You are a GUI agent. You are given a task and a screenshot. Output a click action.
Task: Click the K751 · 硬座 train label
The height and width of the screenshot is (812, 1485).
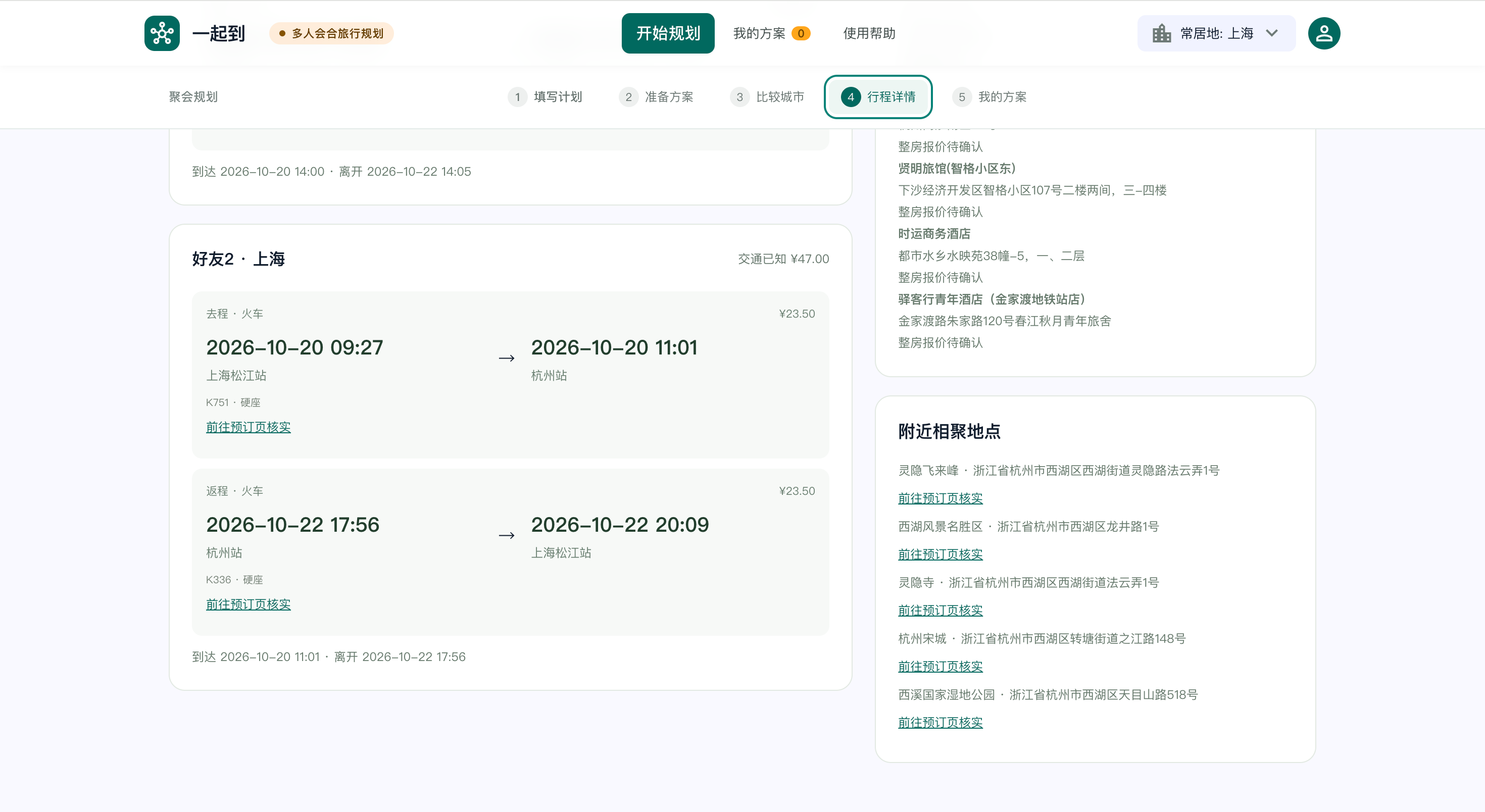point(233,402)
